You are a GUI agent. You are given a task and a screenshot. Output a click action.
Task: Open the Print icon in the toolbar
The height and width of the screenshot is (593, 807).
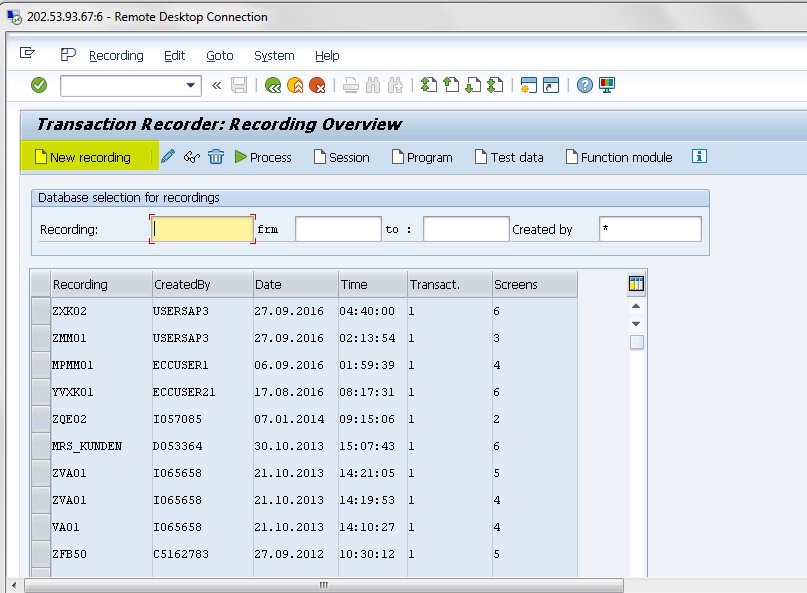coord(349,85)
